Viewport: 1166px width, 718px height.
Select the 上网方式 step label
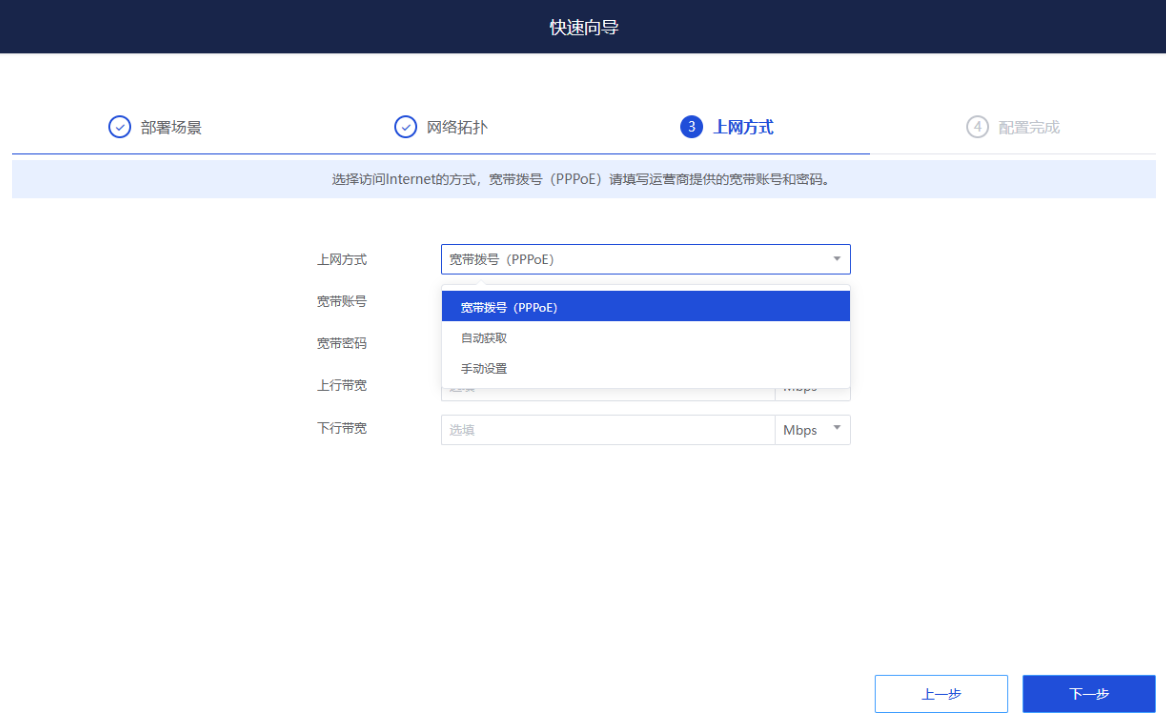[743, 128]
